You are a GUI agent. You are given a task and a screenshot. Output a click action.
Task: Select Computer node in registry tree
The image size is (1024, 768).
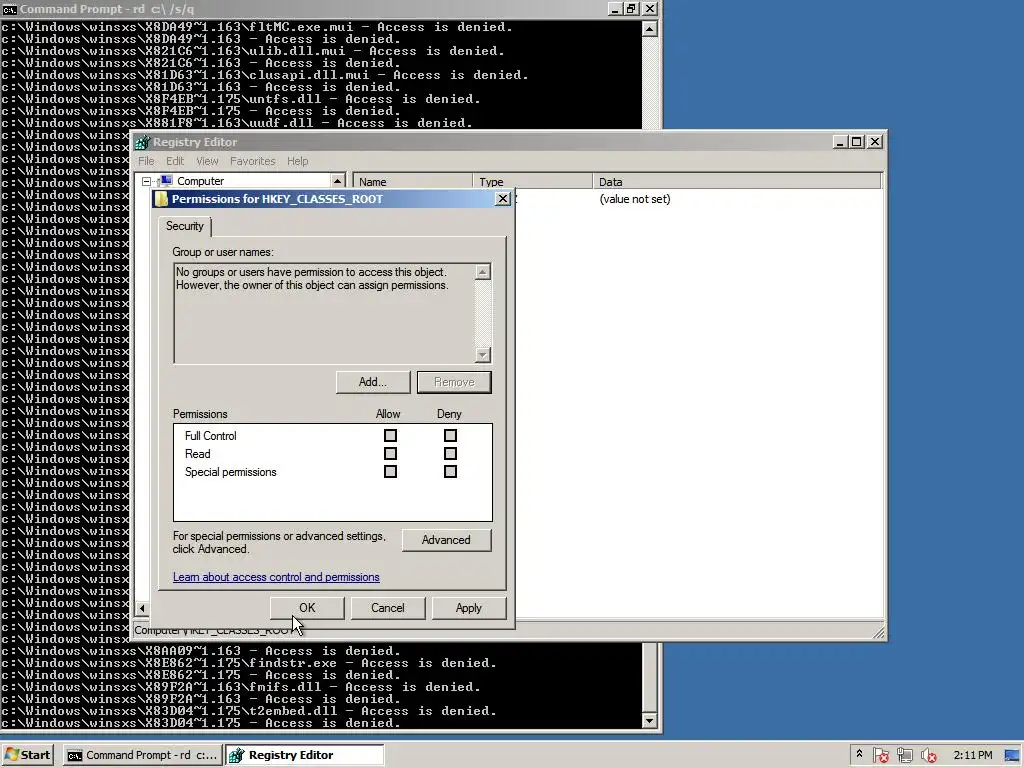(200, 181)
